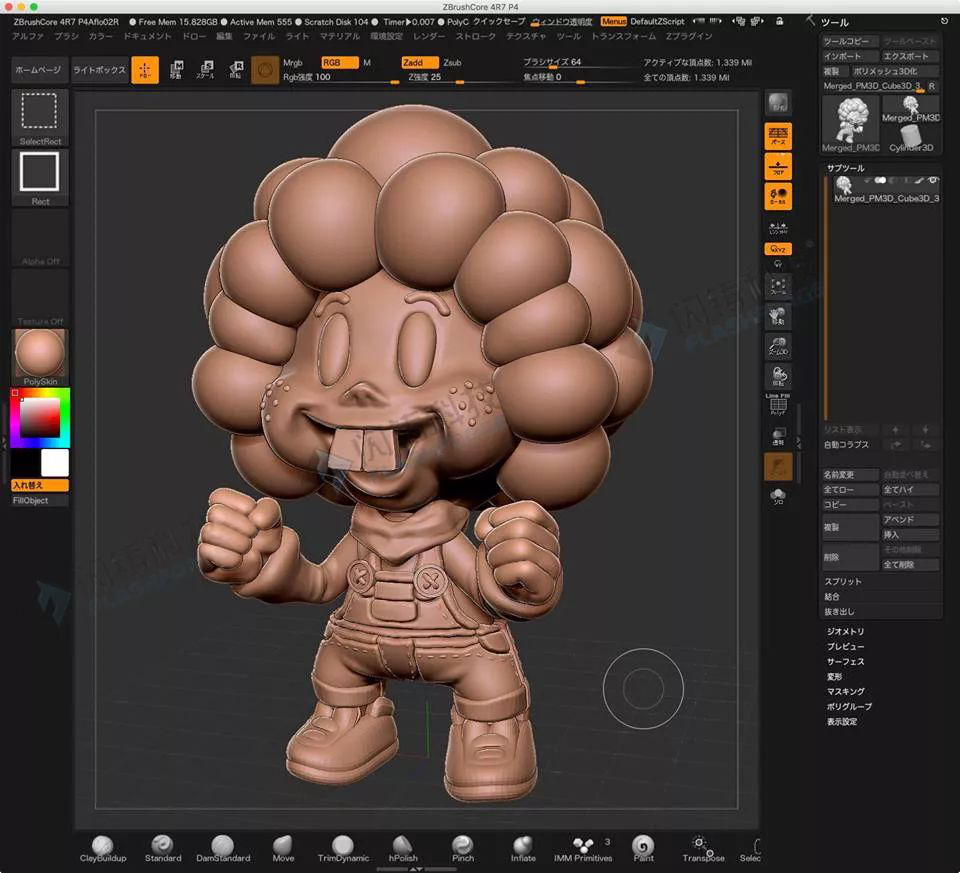Open the IMM Primitives brush
Image resolution: width=960 pixels, height=873 pixels.
583,849
